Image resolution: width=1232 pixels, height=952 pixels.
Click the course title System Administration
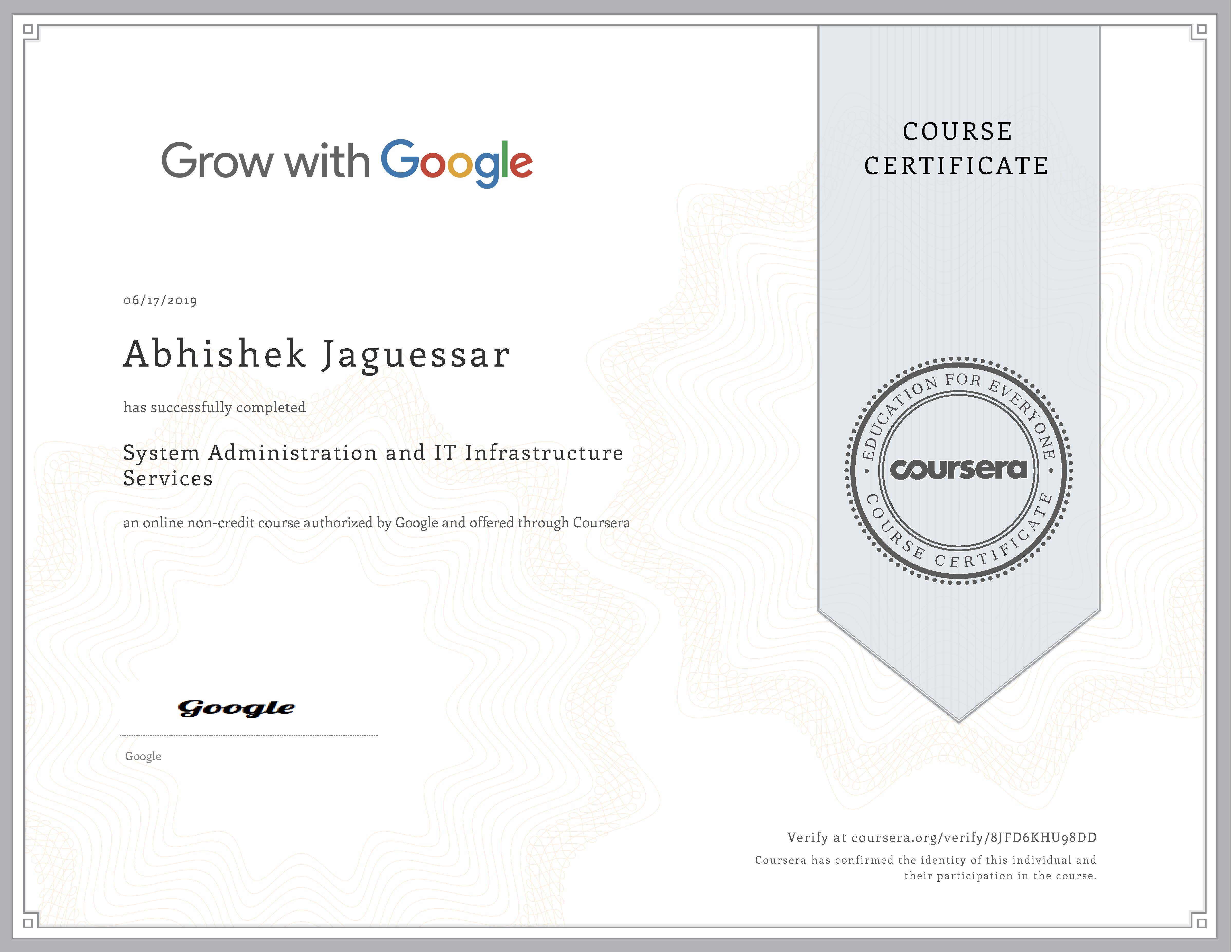pyautogui.click(x=373, y=453)
